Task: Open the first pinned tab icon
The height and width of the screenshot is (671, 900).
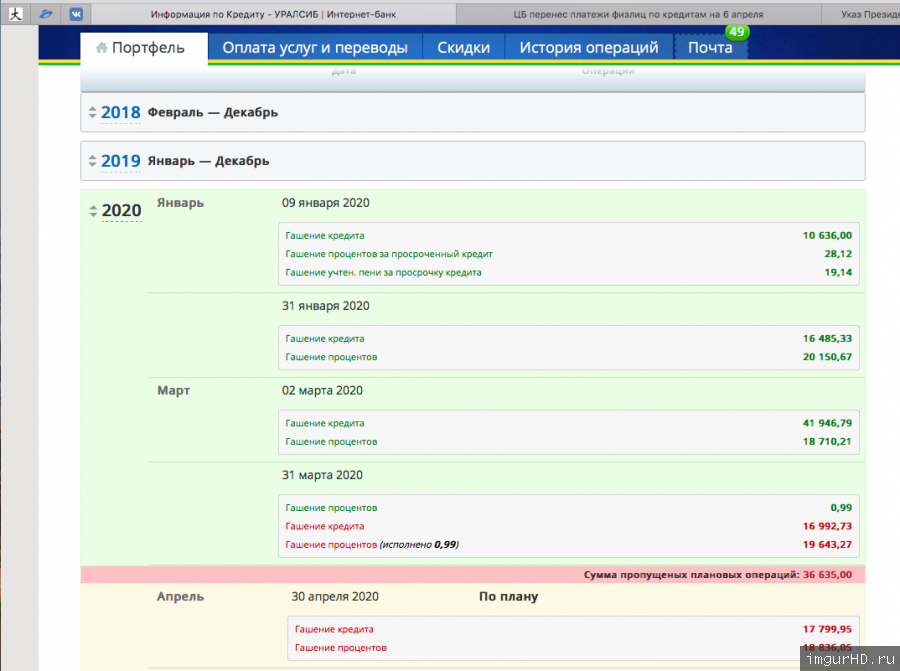Action: click(15, 14)
